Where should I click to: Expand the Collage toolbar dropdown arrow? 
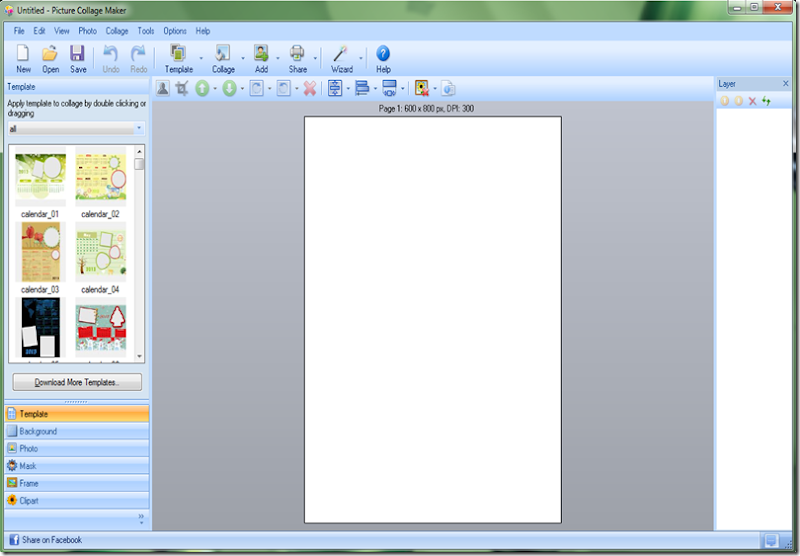point(240,58)
